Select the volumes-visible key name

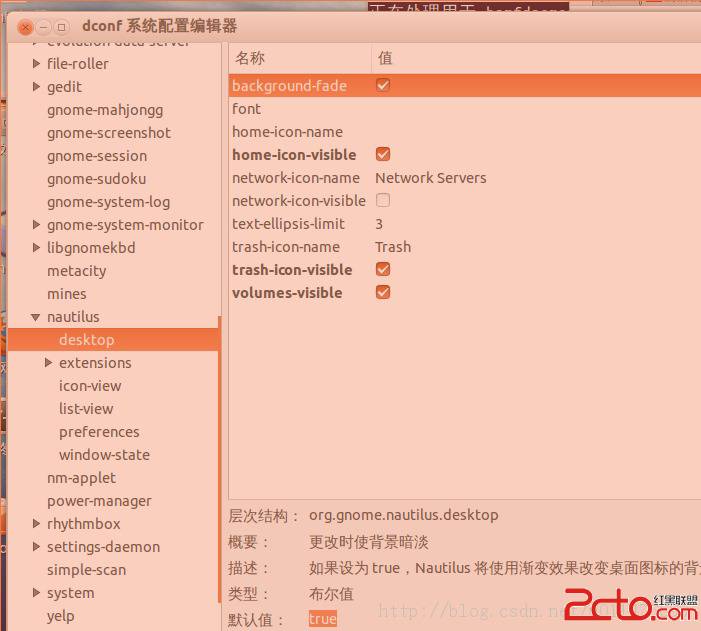pyautogui.click(x=287, y=293)
